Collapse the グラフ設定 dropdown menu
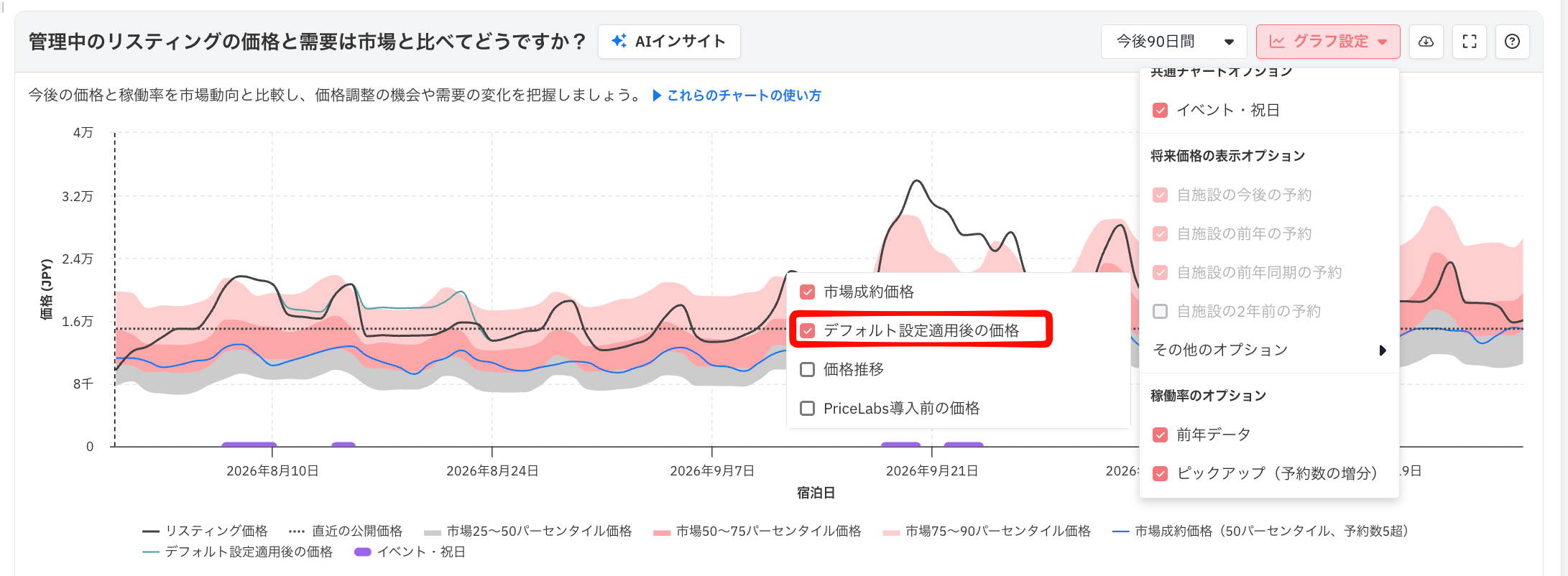Screen dimensions: 1568x576 coord(1328,42)
